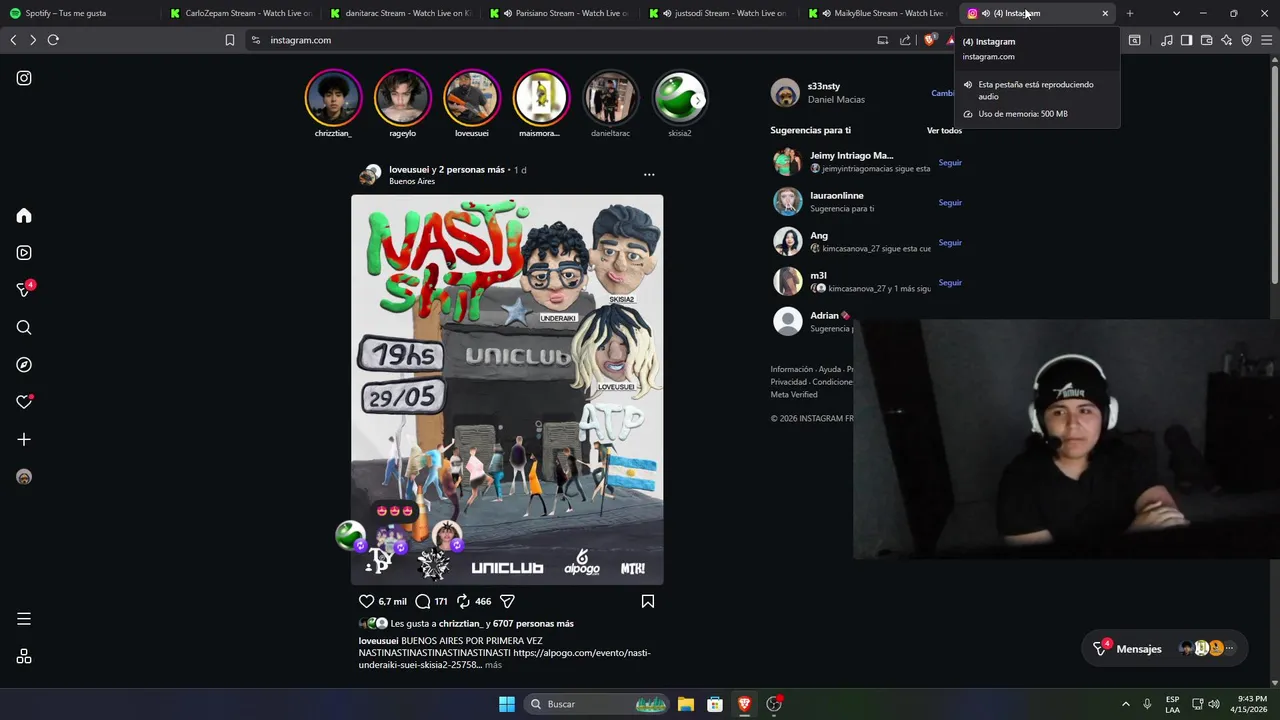Open comments on the post showing 171
This screenshot has width=1280, height=720.
coord(423,601)
